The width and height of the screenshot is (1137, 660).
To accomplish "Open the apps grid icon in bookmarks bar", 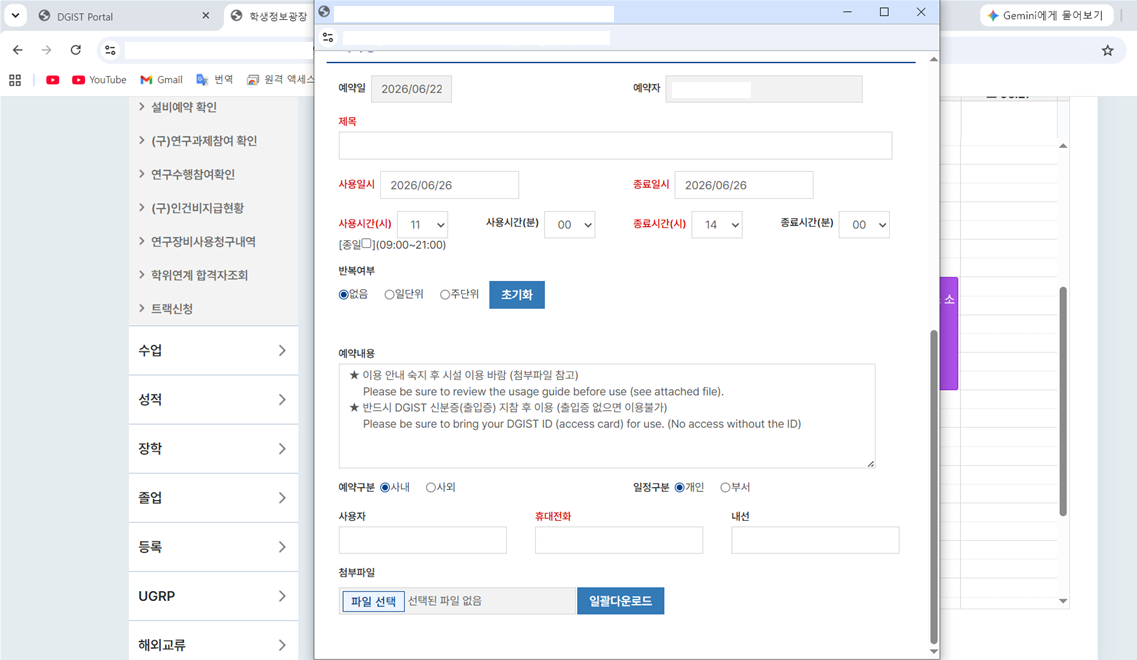I will point(15,80).
